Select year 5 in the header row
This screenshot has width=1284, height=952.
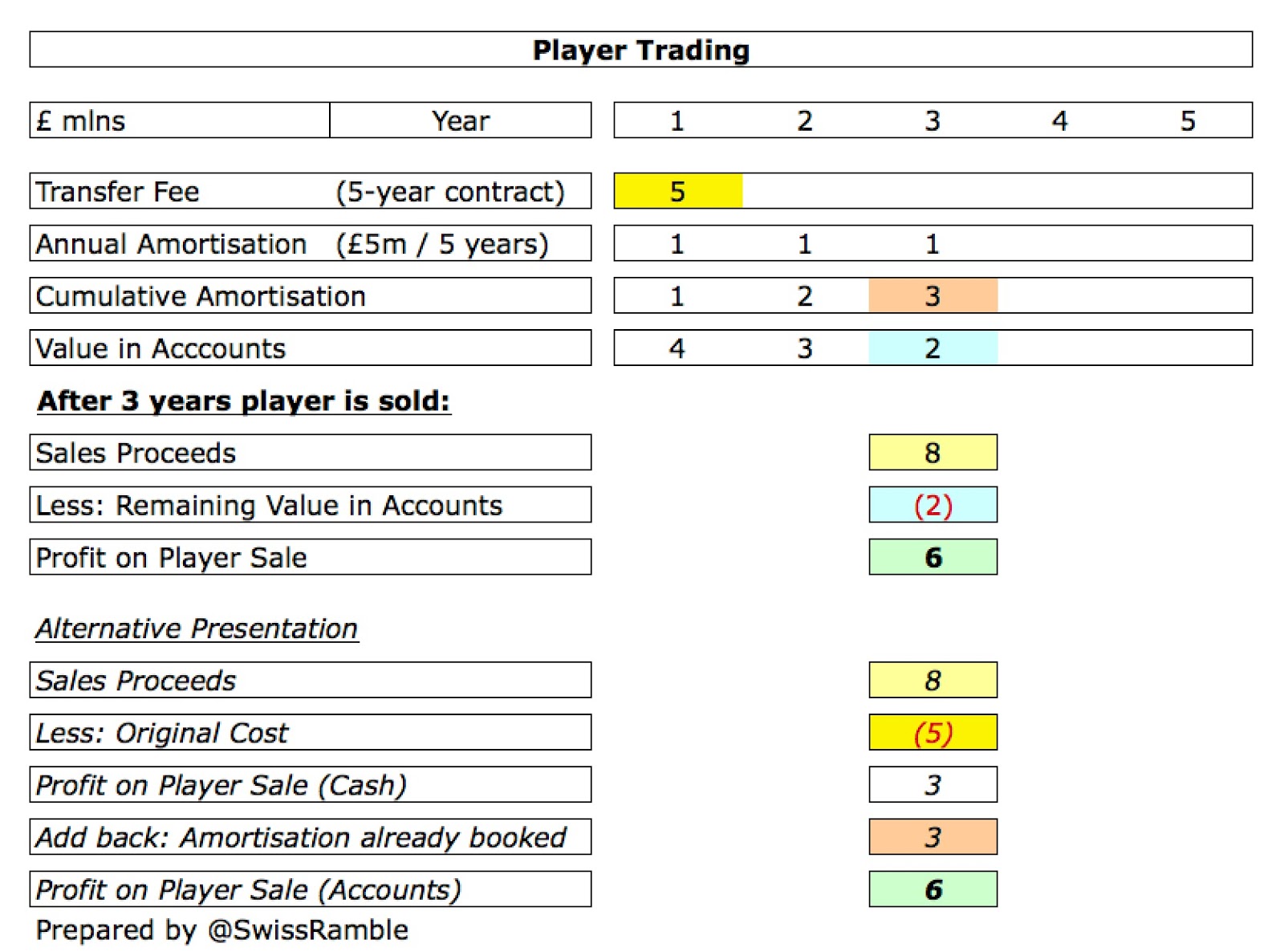pyautogui.click(x=1188, y=121)
